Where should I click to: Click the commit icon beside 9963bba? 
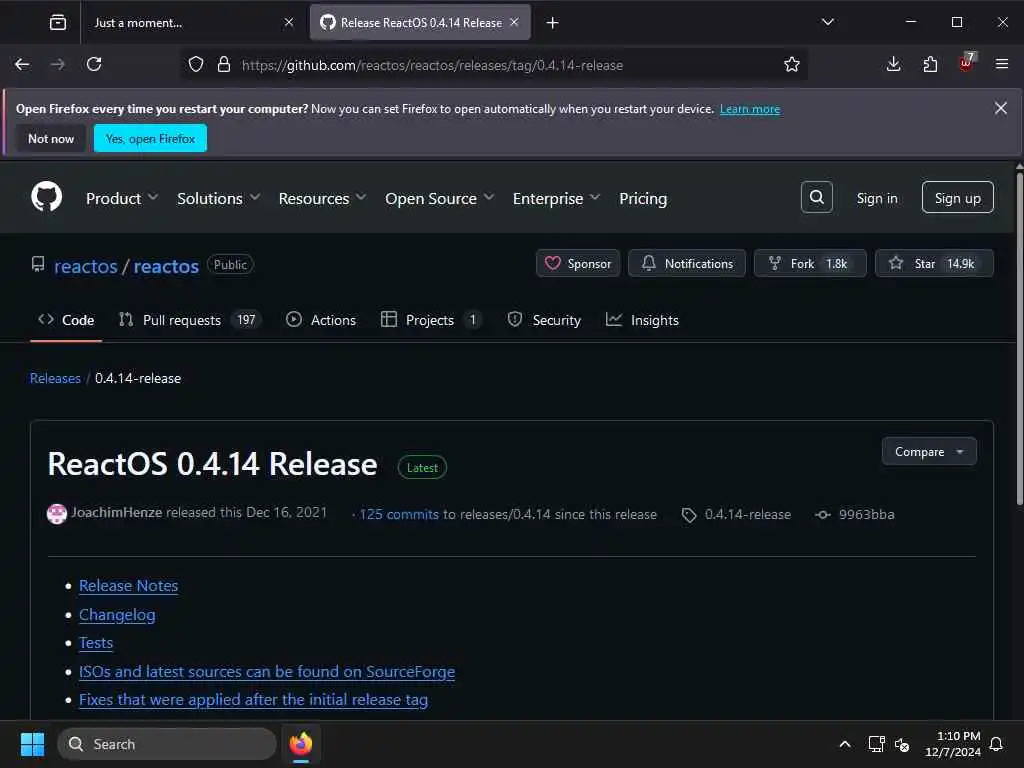tap(822, 515)
